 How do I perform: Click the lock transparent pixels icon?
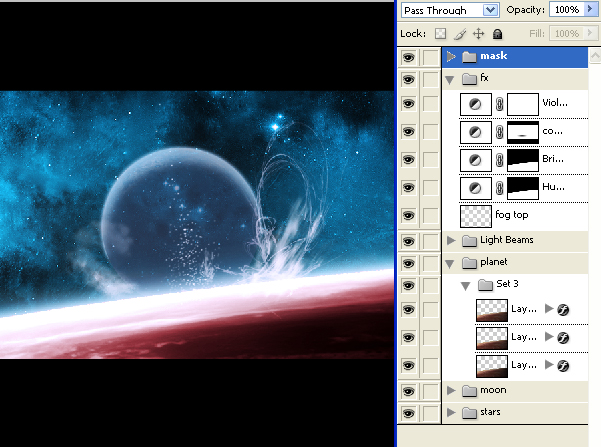(x=441, y=34)
